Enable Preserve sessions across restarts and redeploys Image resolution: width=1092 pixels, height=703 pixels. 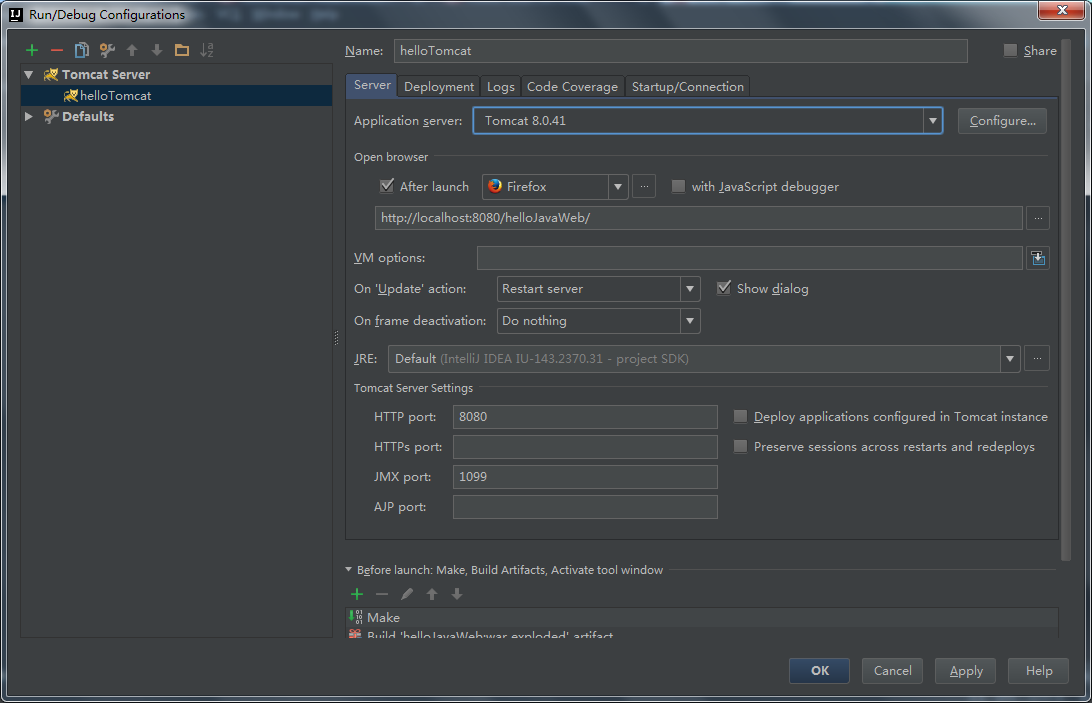click(x=740, y=446)
